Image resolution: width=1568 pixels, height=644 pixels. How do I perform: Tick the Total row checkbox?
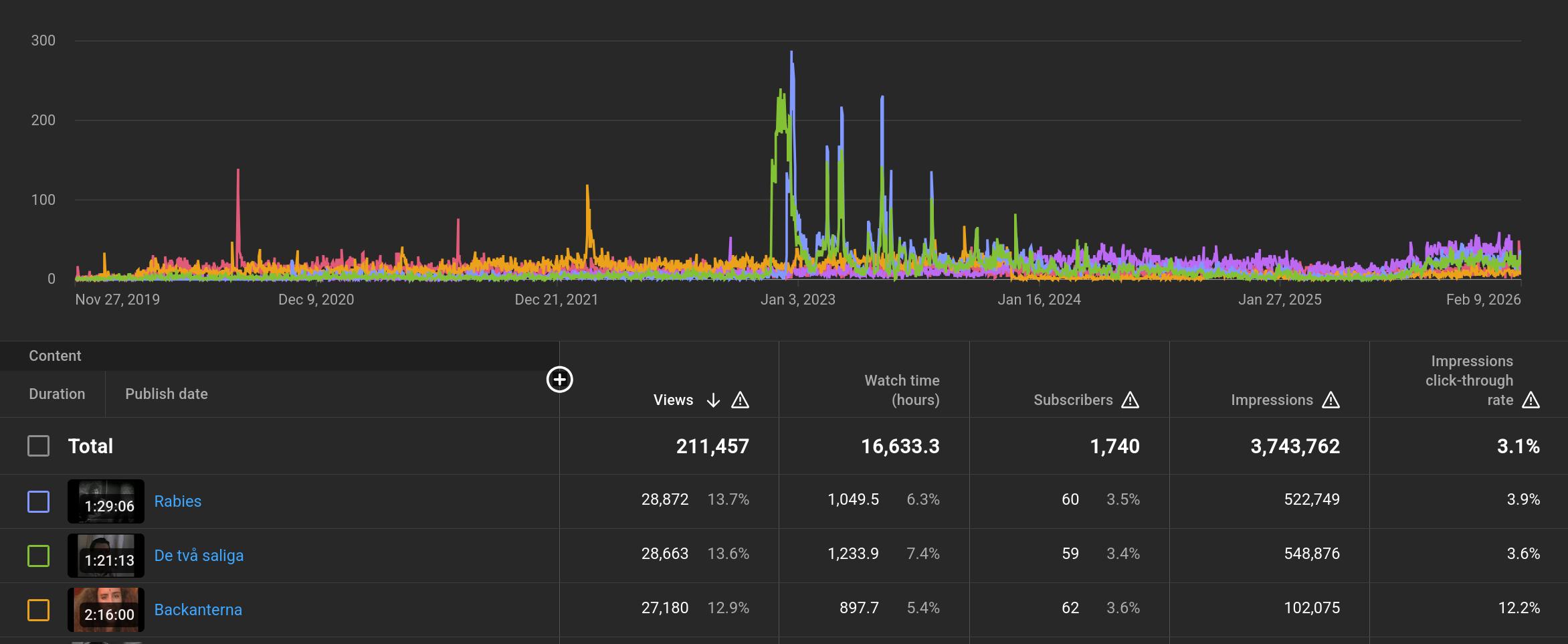[x=38, y=446]
